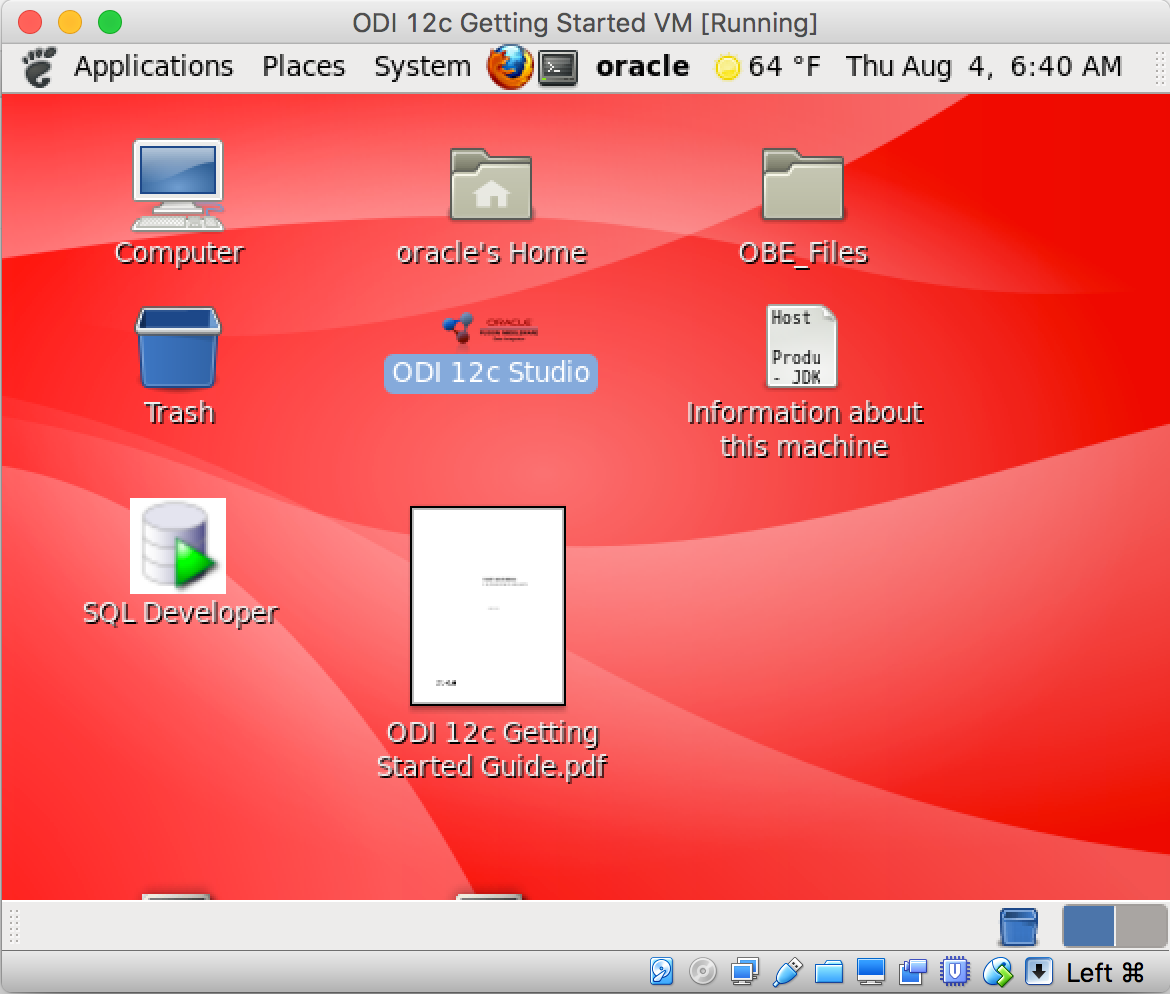Viewport: 1170px width, 994px height.
Task: Click the OBE_Files label text
Action: [x=804, y=253]
